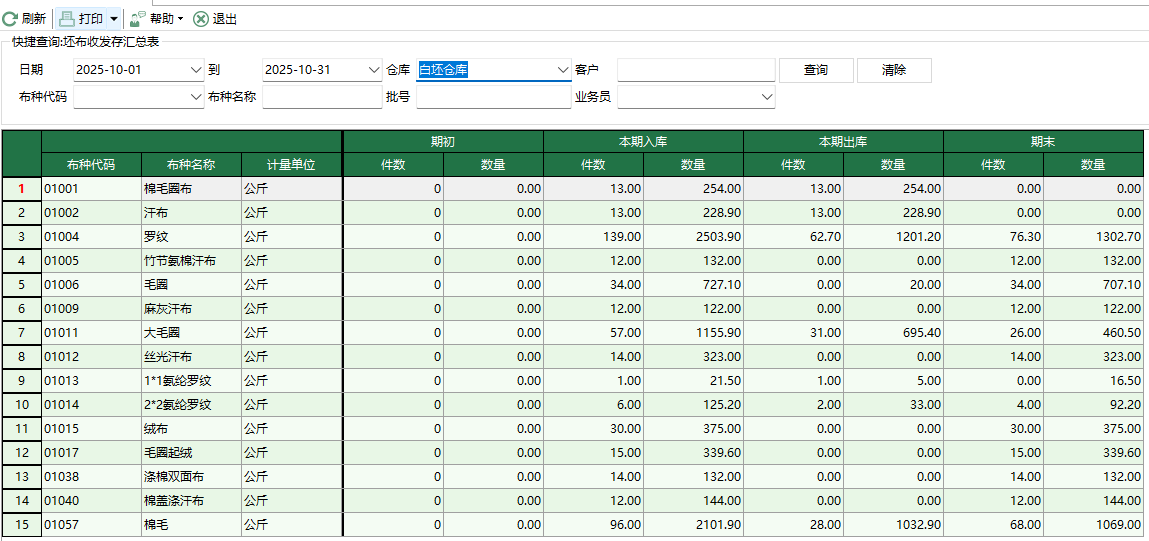This screenshot has width=1149, height=541.
Task: Click the refresh (刷新) icon
Action: pos(10,19)
